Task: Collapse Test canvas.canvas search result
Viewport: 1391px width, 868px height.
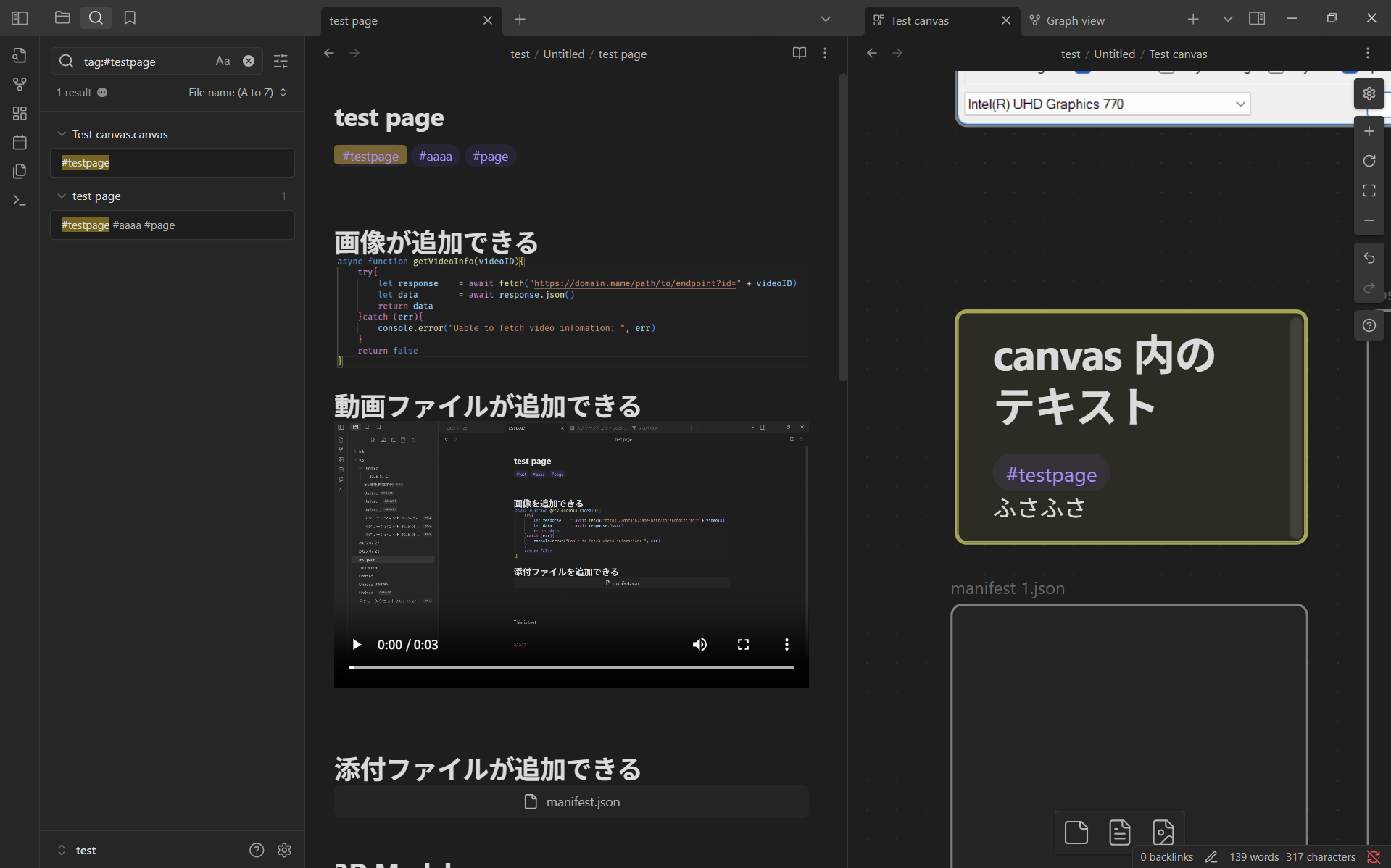Action: coord(62,134)
